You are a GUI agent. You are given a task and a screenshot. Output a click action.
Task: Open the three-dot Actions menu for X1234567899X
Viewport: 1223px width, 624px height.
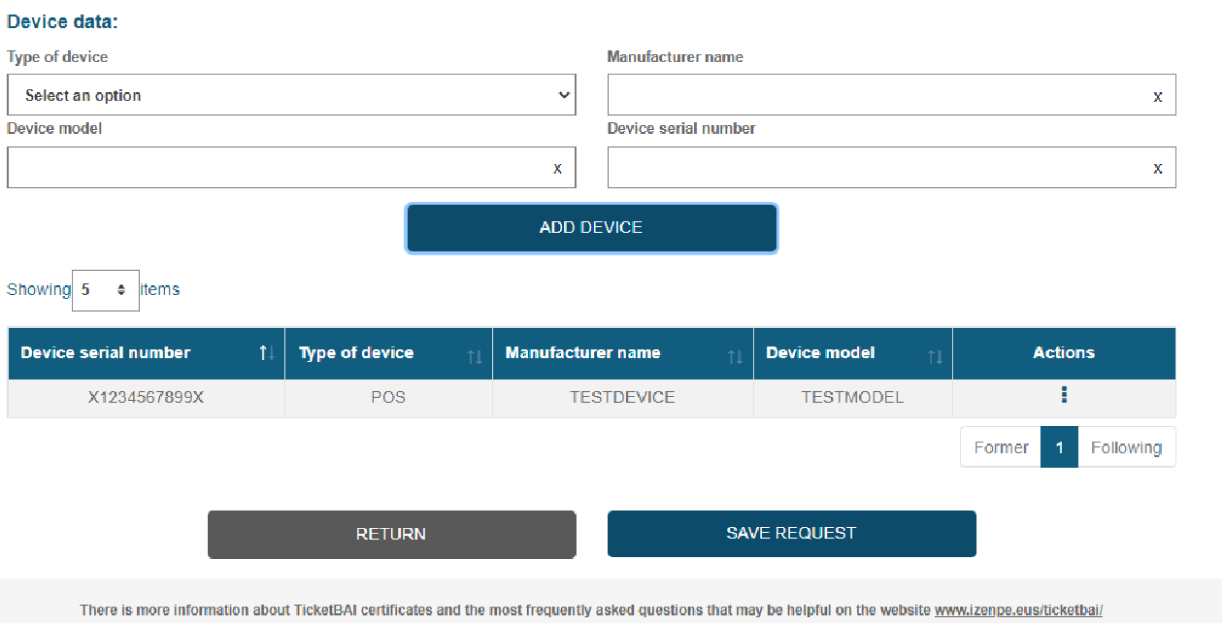coord(1064,396)
